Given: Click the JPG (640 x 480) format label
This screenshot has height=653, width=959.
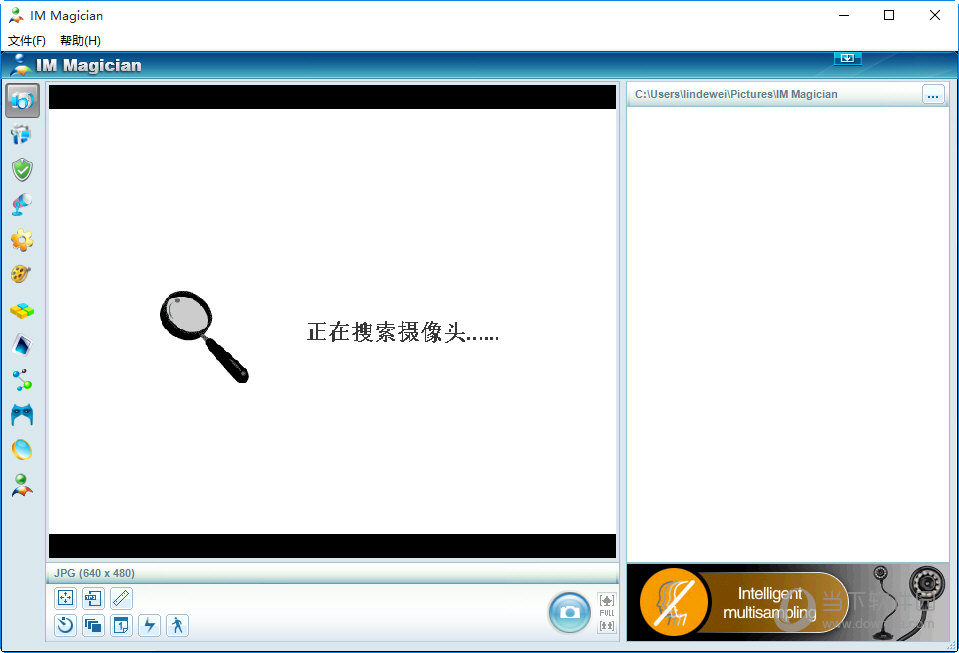Looking at the screenshot, I should click(94, 574).
